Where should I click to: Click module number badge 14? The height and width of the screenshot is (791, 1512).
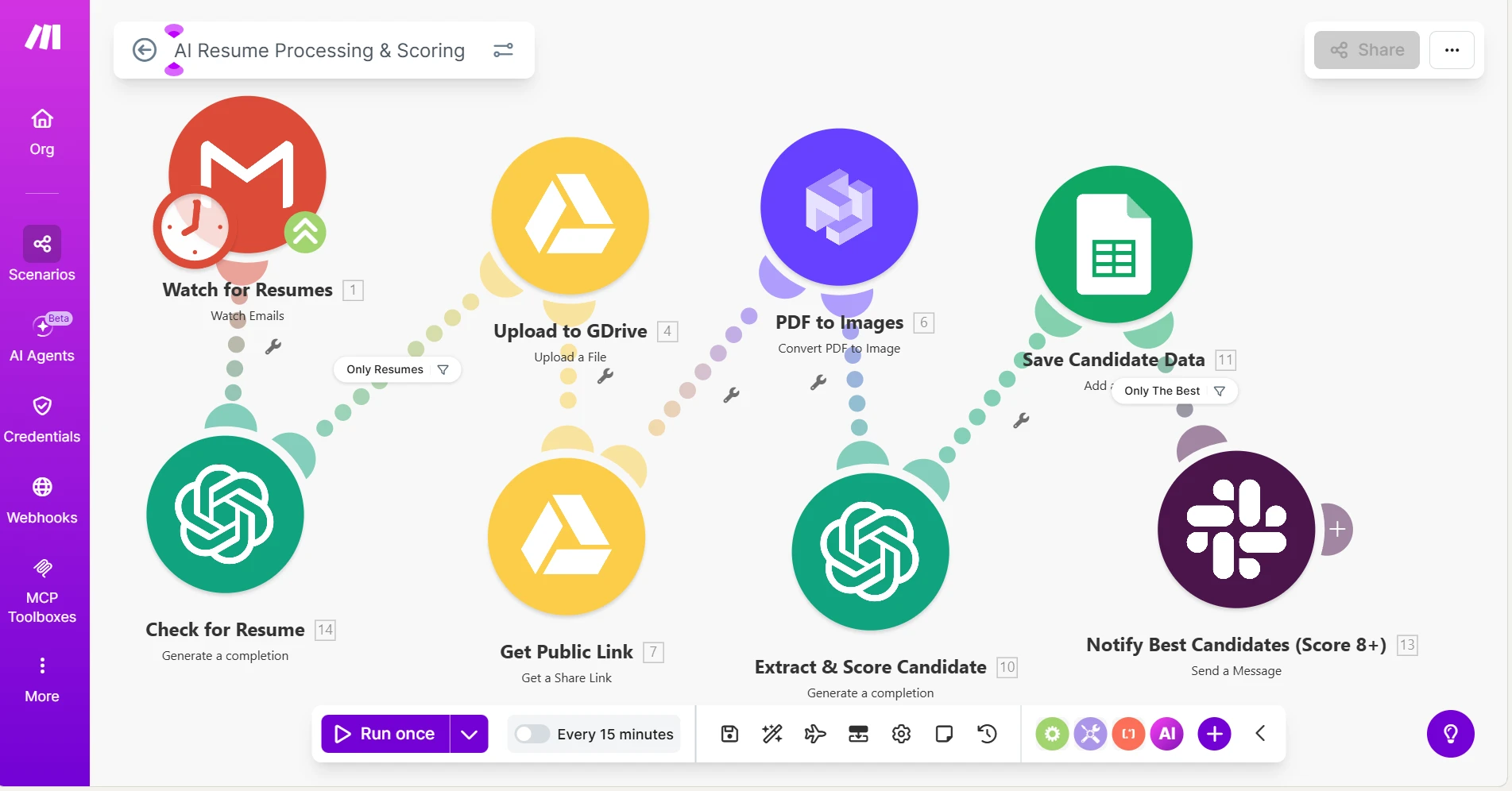click(x=325, y=630)
